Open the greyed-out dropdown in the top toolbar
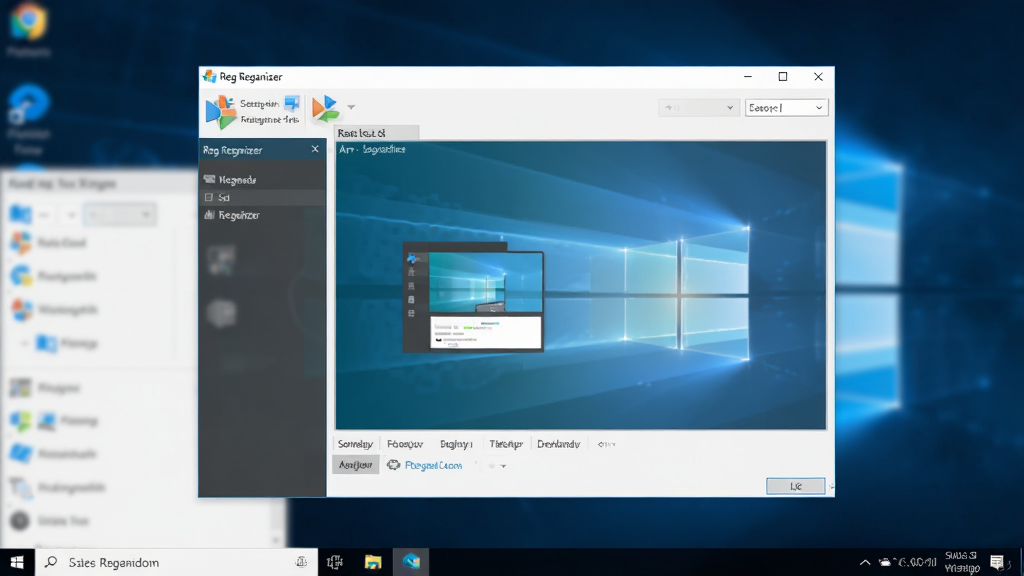This screenshot has width=1024, height=576. (698, 108)
